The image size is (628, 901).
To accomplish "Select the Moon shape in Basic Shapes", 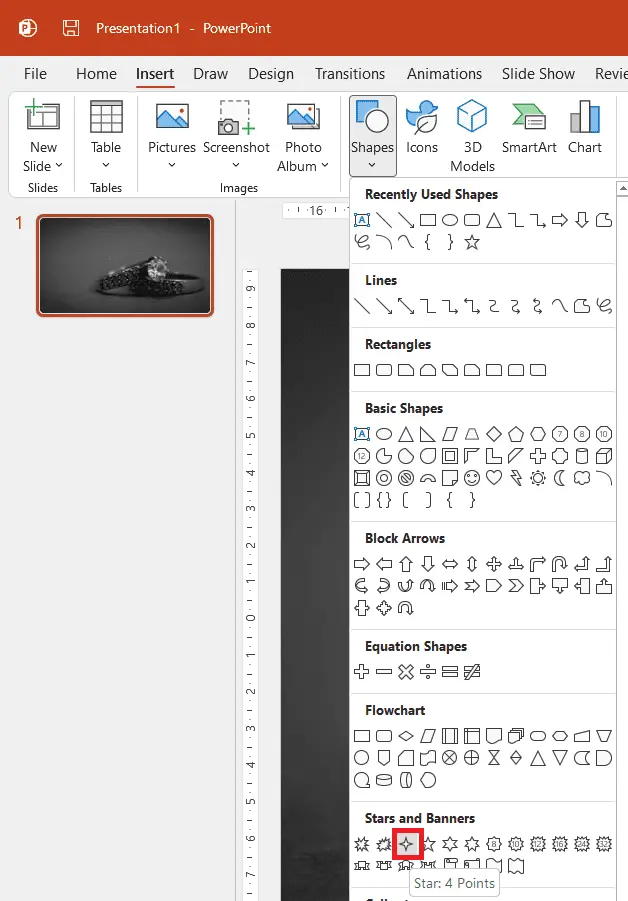I will [560, 478].
